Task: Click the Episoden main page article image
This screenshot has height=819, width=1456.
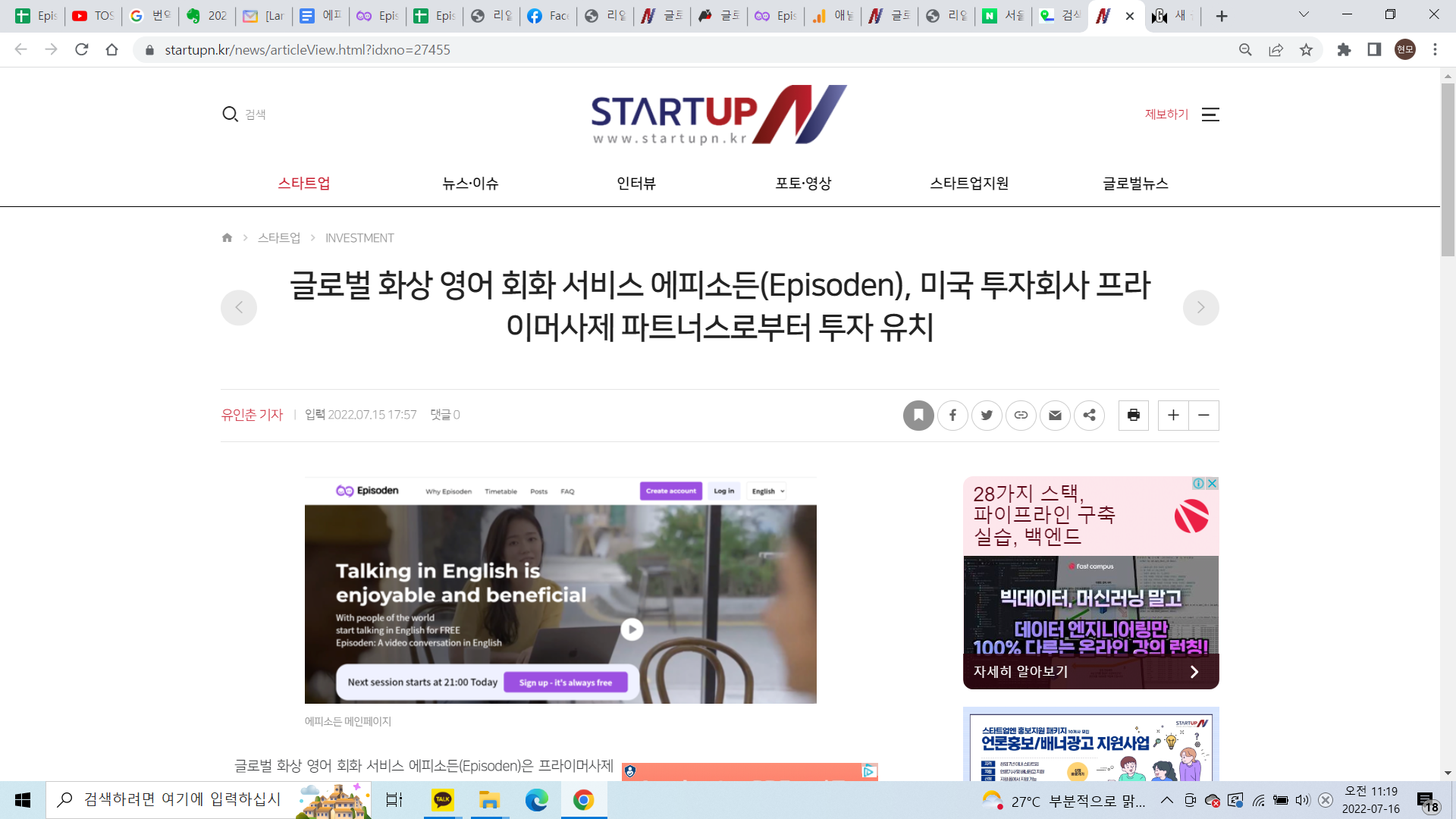Action: tap(560, 590)
